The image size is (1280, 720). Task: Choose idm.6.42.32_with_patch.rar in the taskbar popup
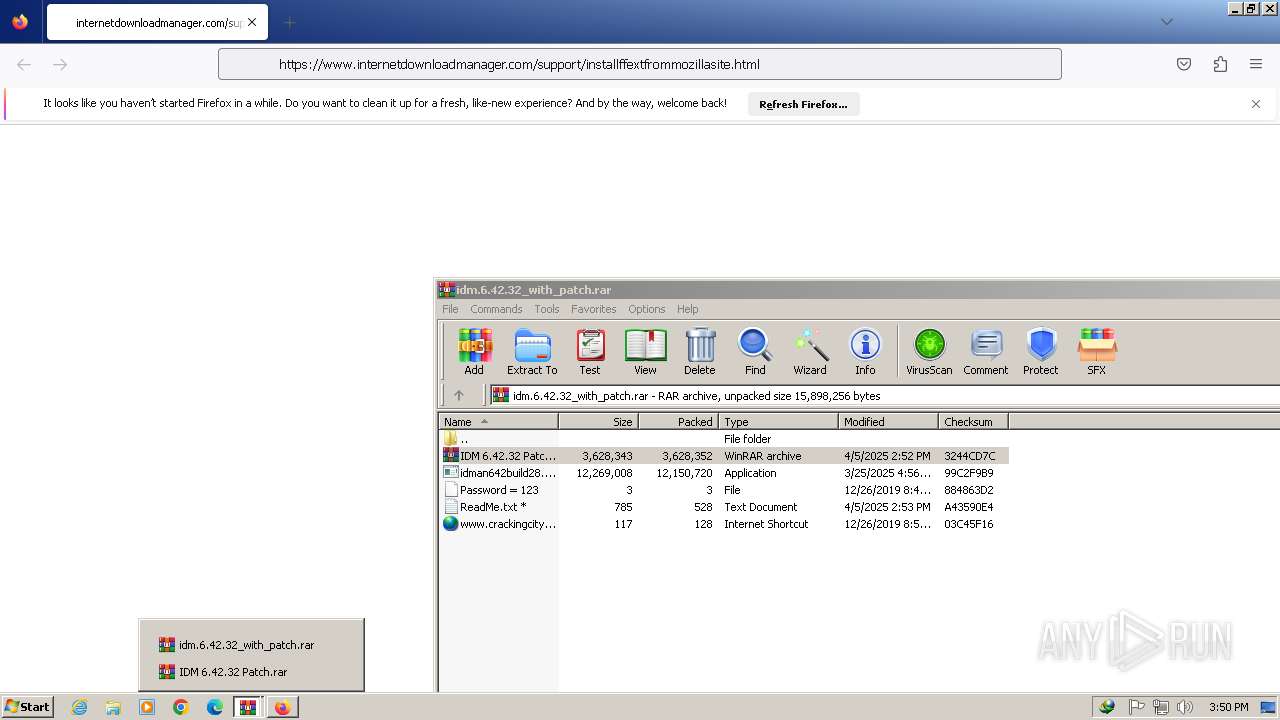(251, 645)
